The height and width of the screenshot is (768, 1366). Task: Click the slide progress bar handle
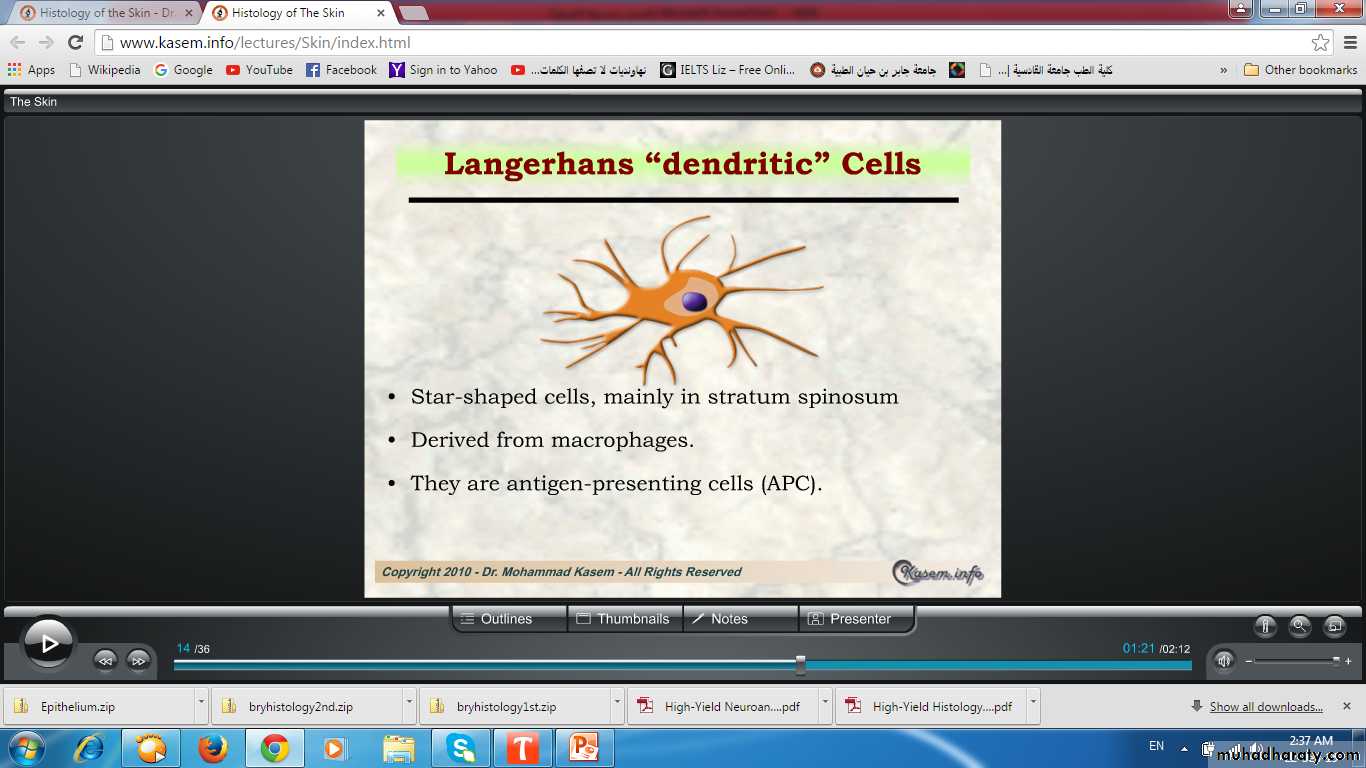(800, 664)
